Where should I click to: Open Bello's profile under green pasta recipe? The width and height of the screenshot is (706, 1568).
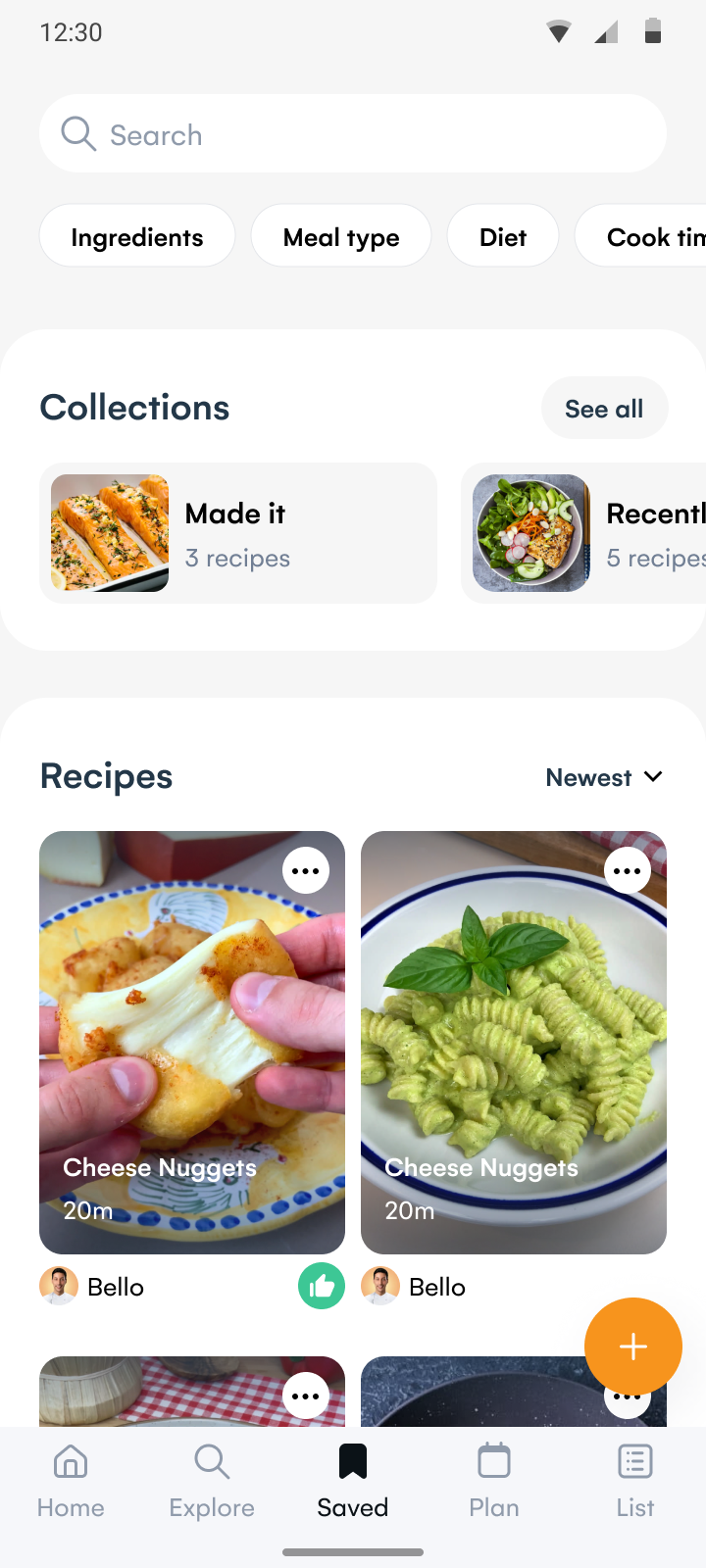414,1286
